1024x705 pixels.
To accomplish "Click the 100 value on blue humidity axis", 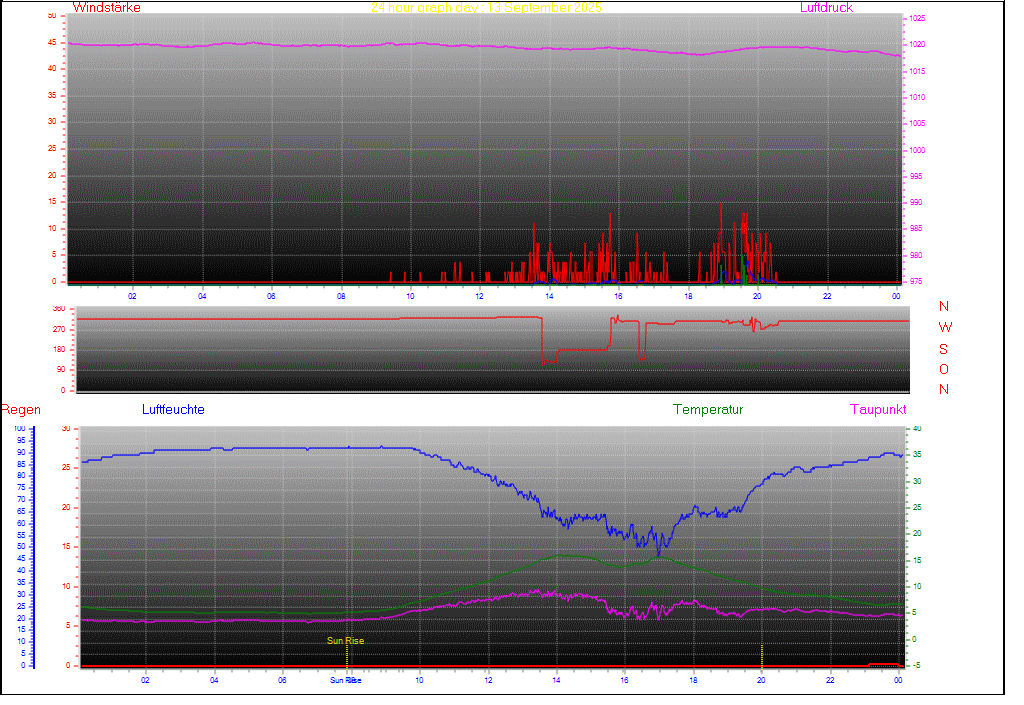I will tap(21, 429).
